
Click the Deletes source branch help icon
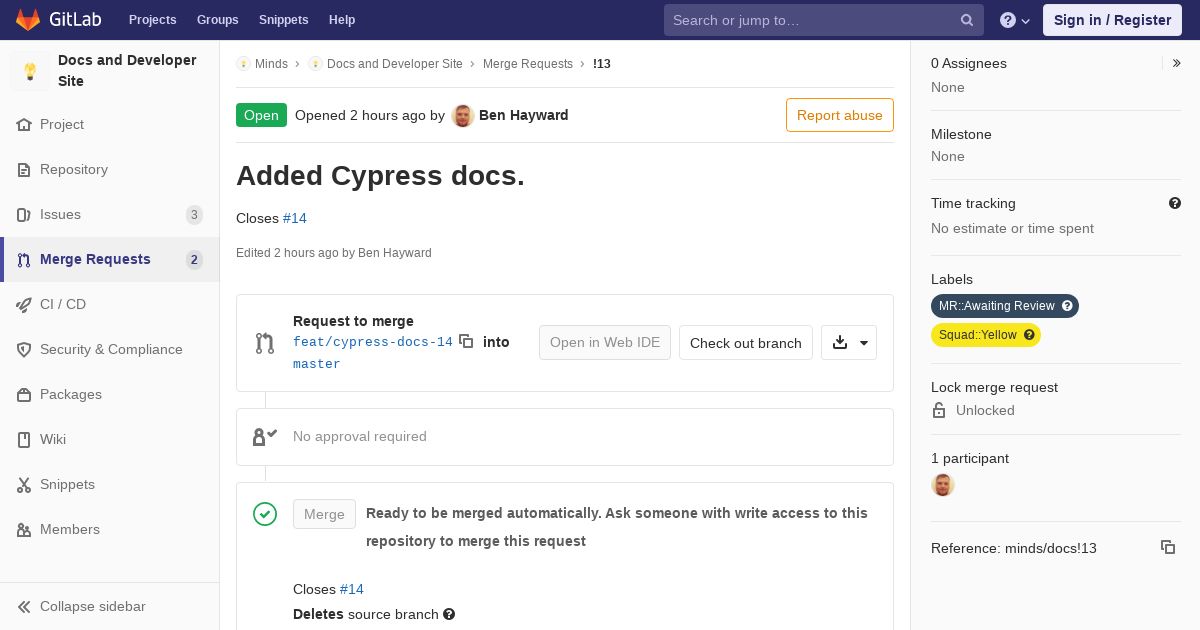click(x=449, y=614)
